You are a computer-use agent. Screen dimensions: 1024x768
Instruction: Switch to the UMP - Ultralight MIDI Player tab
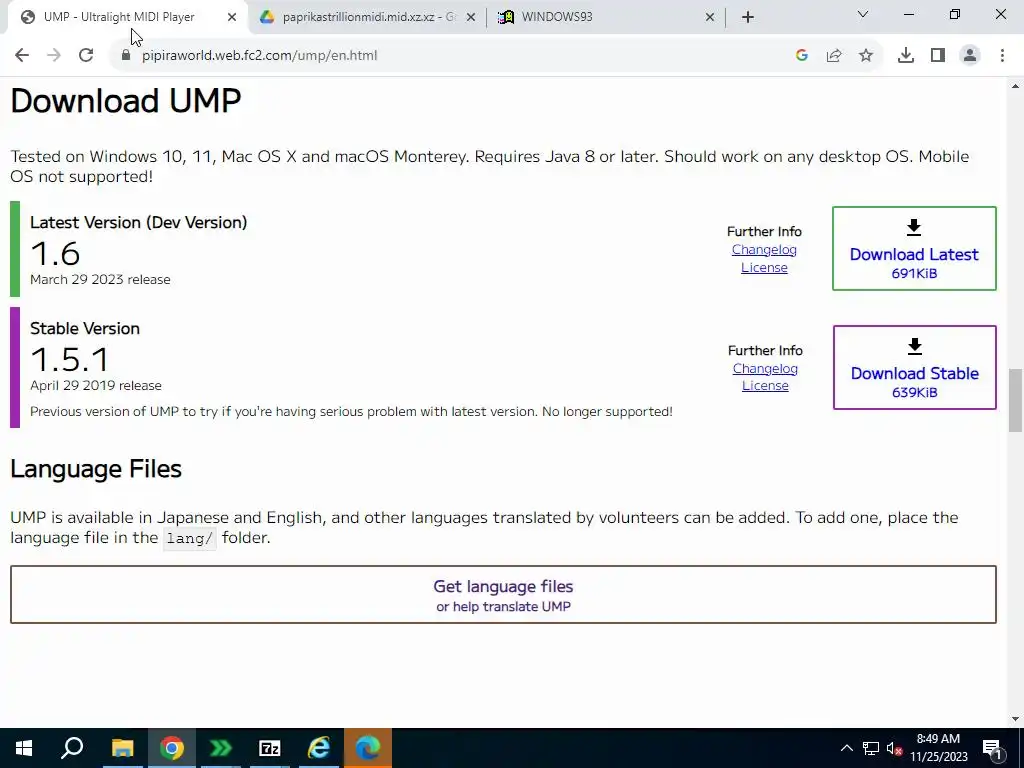tap(127, 17)
